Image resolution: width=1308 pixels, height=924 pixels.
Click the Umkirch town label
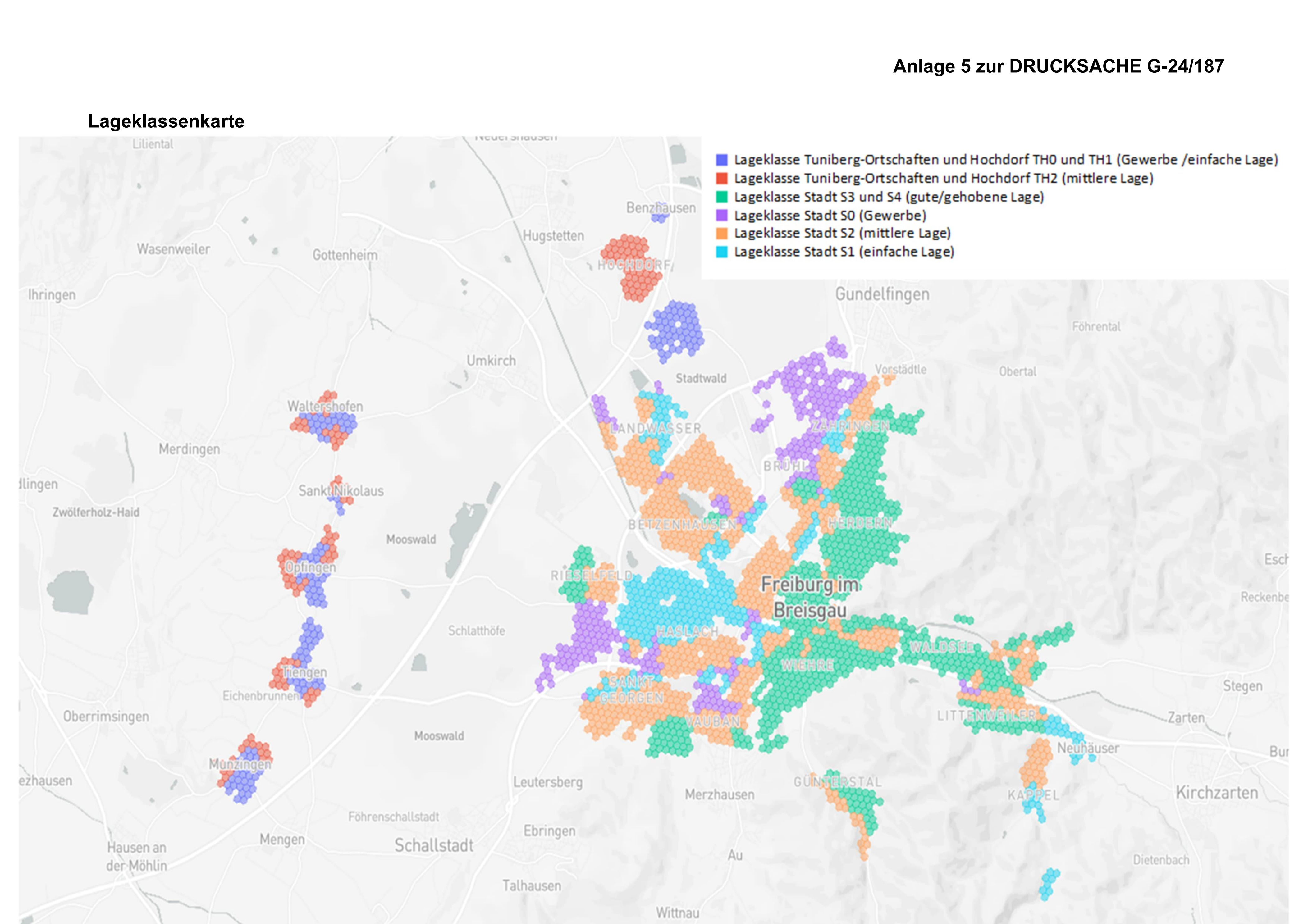[491, 361]
